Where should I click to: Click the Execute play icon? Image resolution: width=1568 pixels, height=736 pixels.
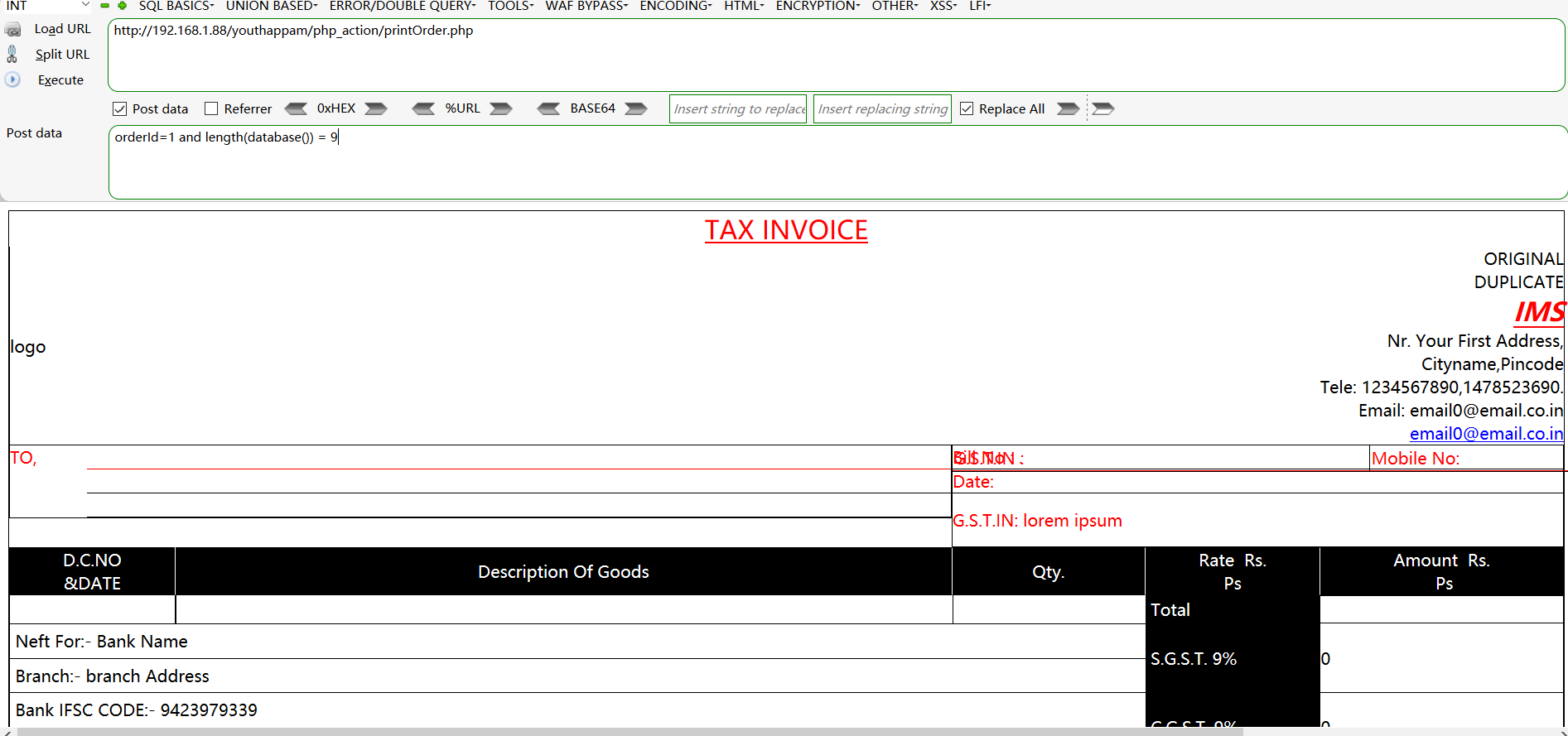12,79
